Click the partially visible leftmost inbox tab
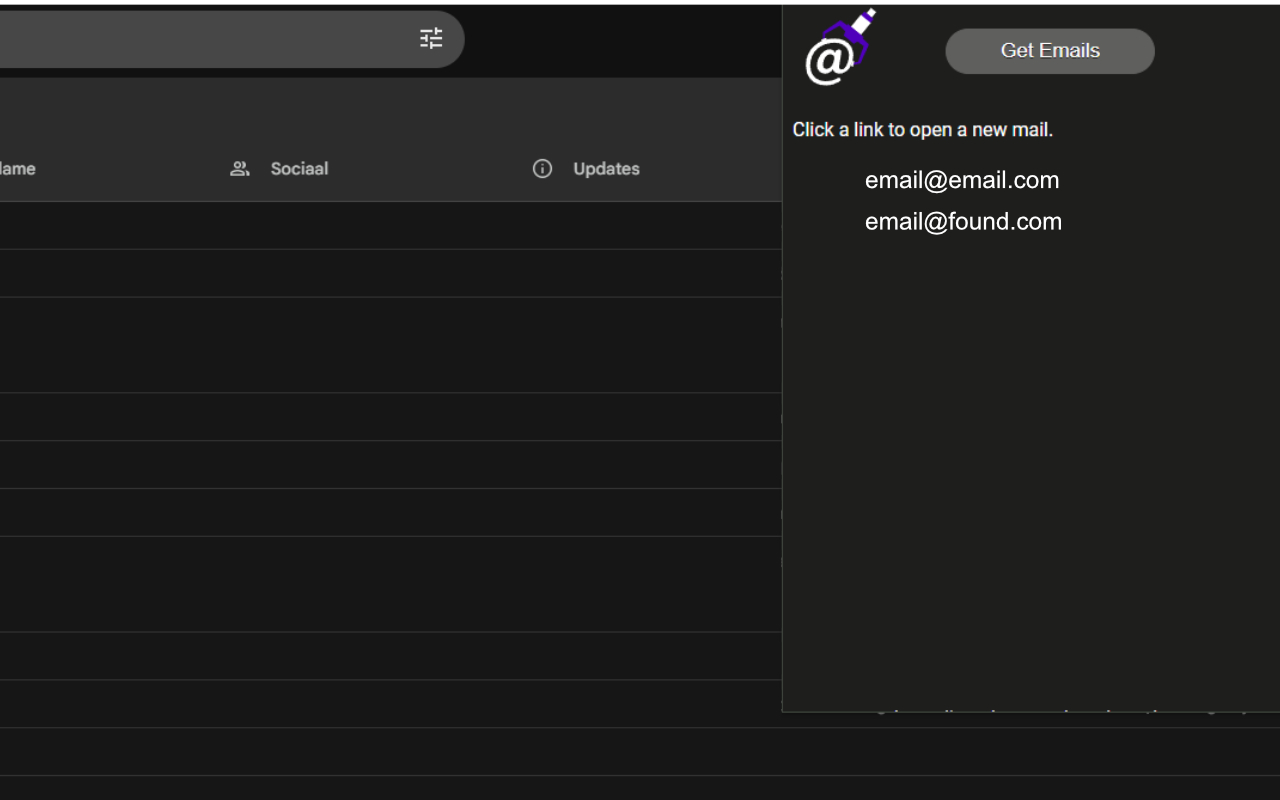 pyautogui.click(x=18, y=168)
